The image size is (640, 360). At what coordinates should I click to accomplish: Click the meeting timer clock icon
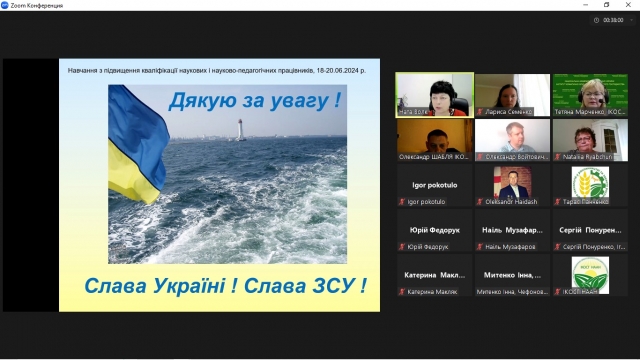point(596,20)
